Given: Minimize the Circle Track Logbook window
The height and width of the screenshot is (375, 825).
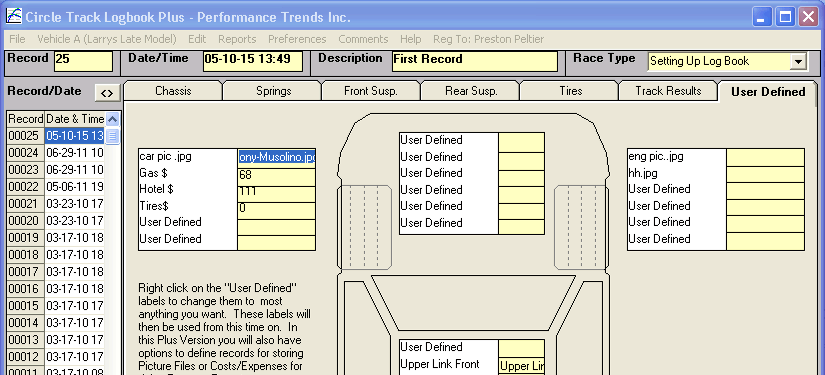Looking at the screenshot, I should [x=761, y=17].
